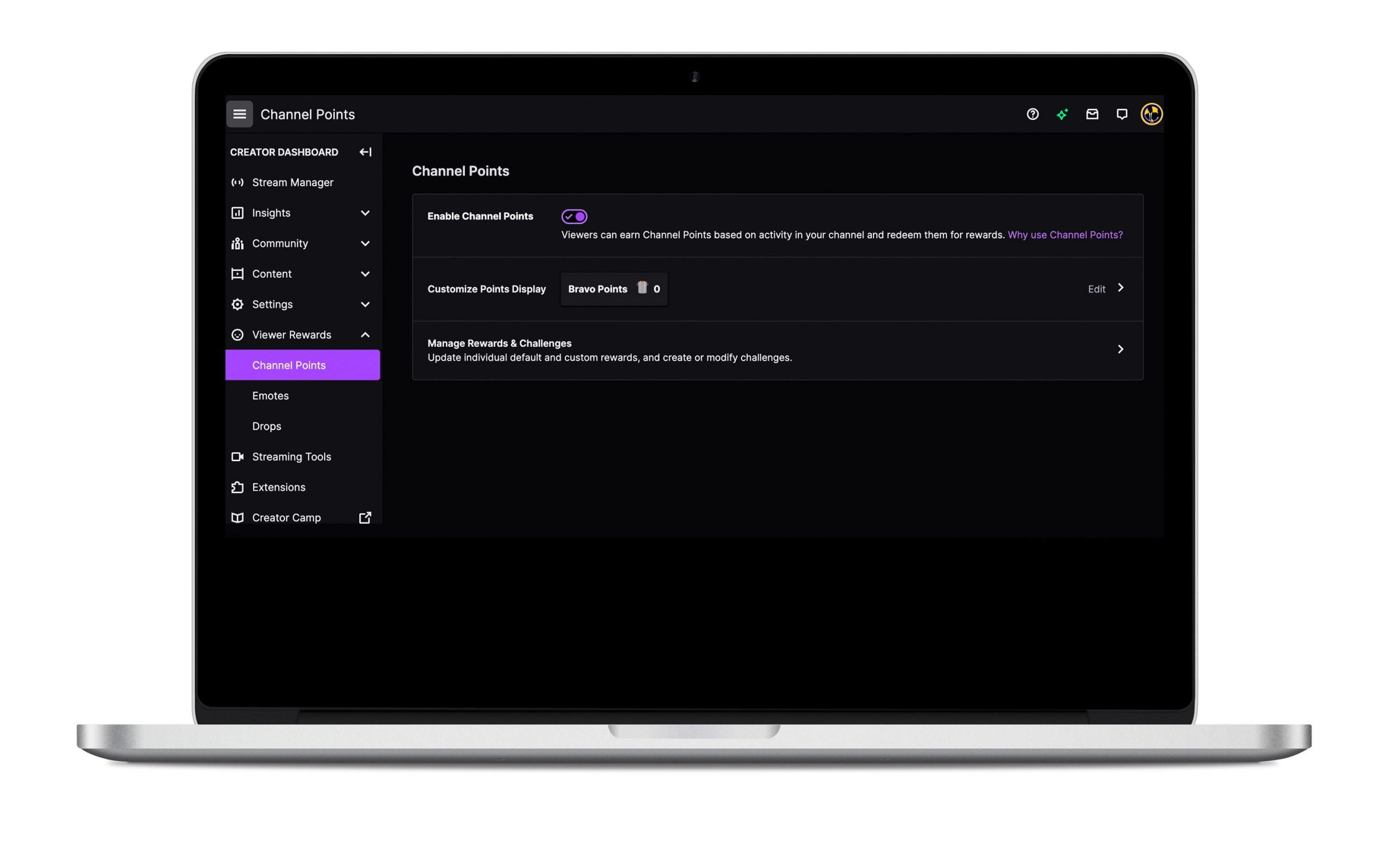Click the Bravo Points icon swatch
Image resolution: width=1389 pixels, height=868 pixels.
pyautogui.click(x=641, y=289)
